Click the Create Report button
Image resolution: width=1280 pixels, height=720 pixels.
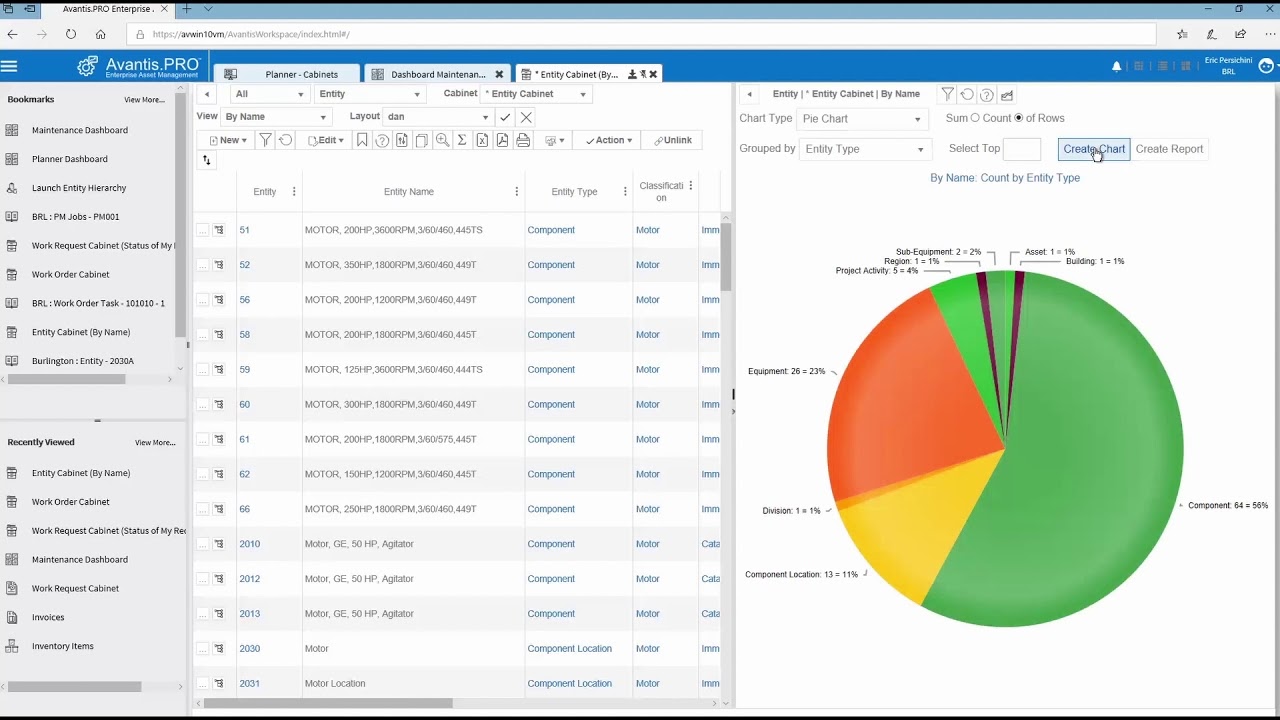(1169, 149)
